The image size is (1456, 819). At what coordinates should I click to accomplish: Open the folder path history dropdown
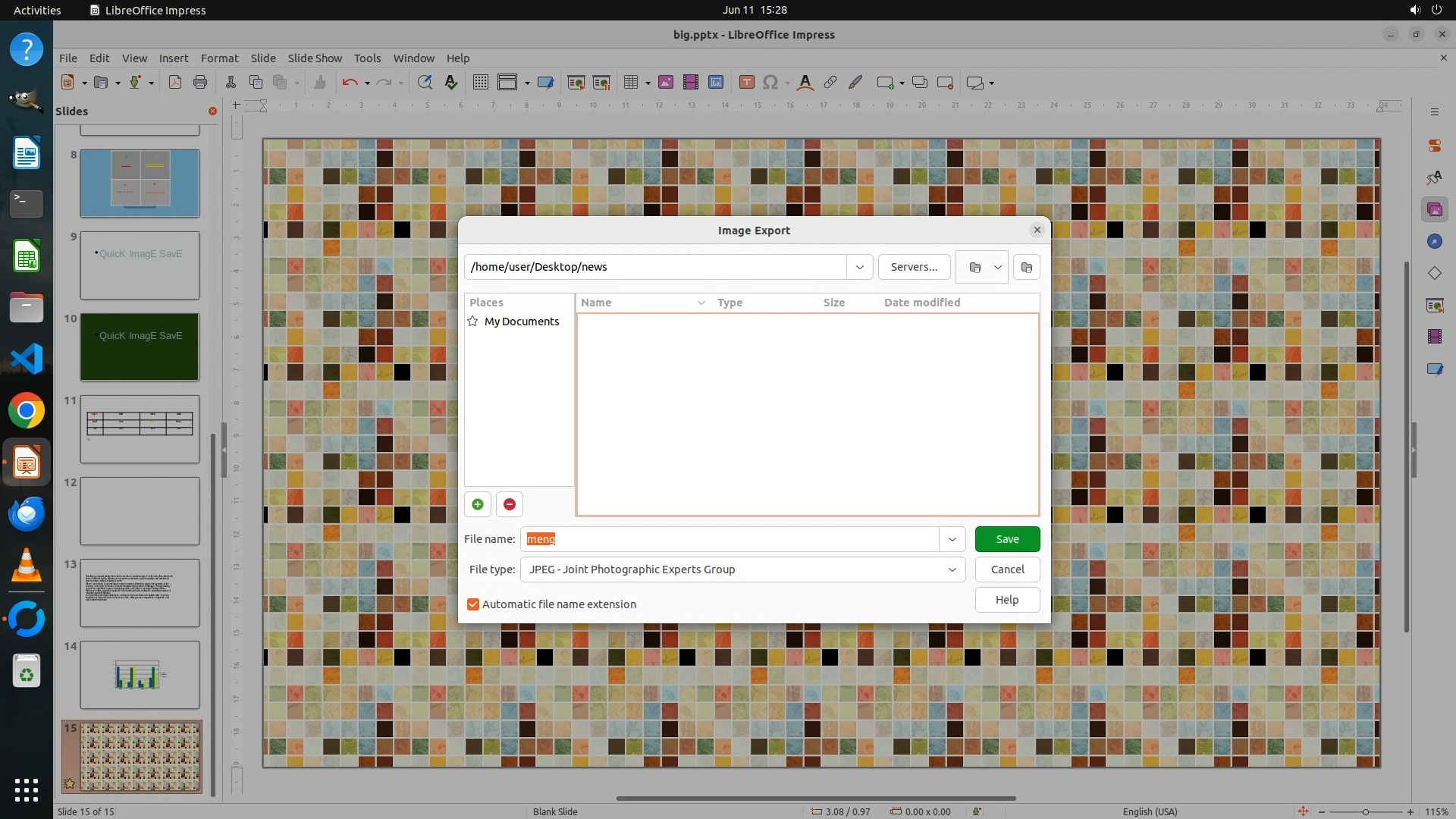(x=860, y=267)
